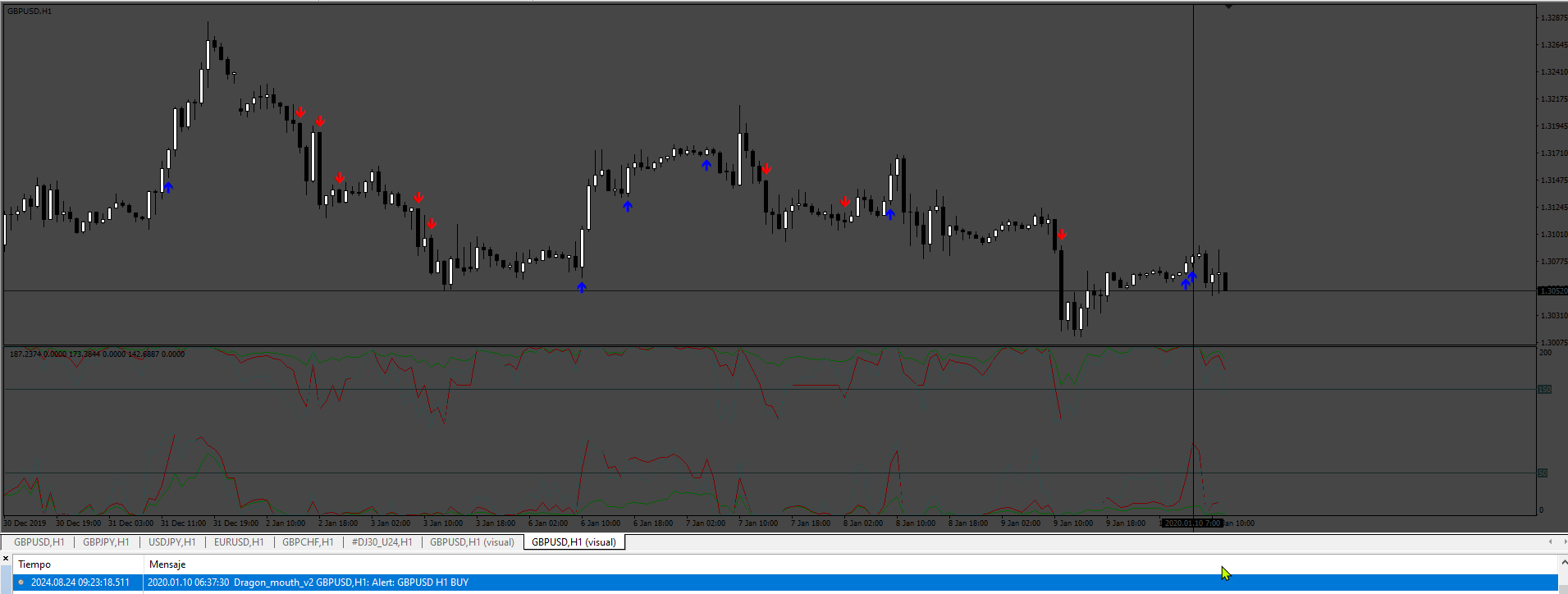This screenshot has height=594, width=1568.
Task: Sort alerts by the Tiempo column header
Action: tap(79, 564)
